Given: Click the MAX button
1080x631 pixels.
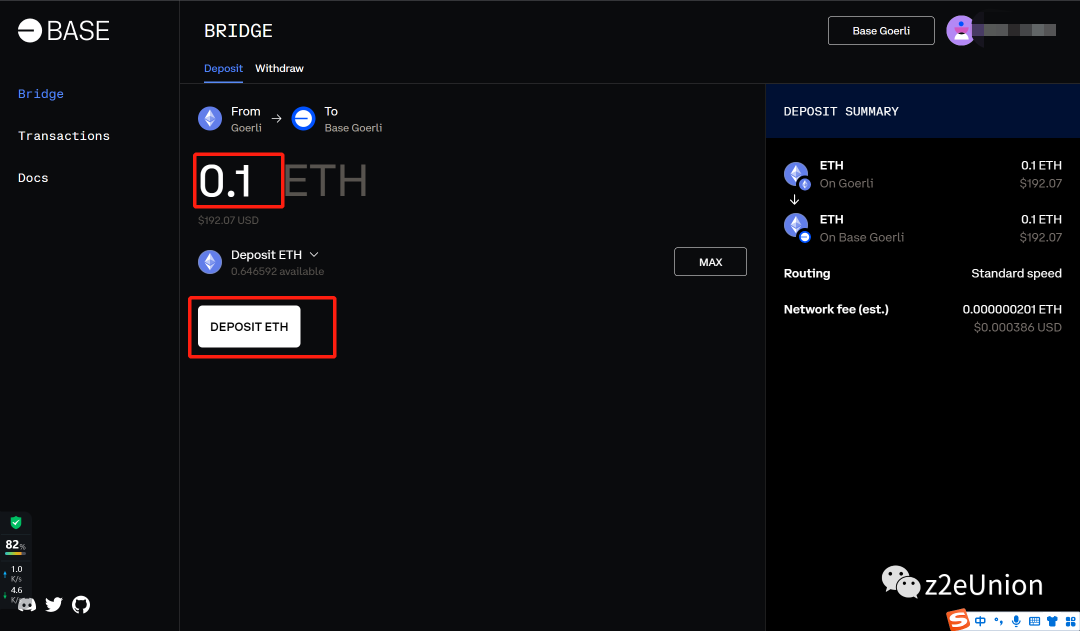Looking at the screenshot, I should 710,261.
